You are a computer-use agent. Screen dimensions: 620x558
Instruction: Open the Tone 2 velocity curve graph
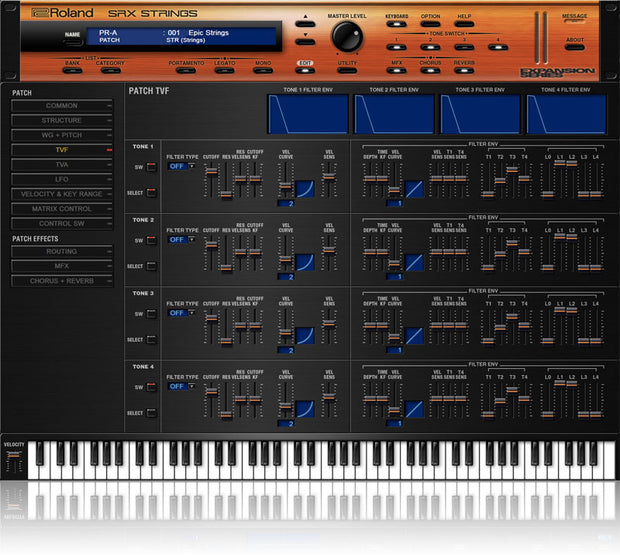[305, 263]
